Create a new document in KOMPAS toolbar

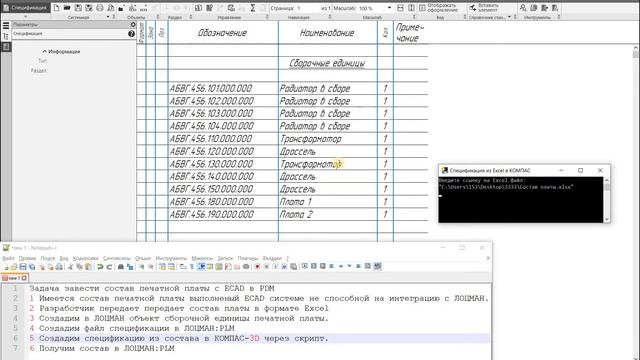click(x=56, y=8)
